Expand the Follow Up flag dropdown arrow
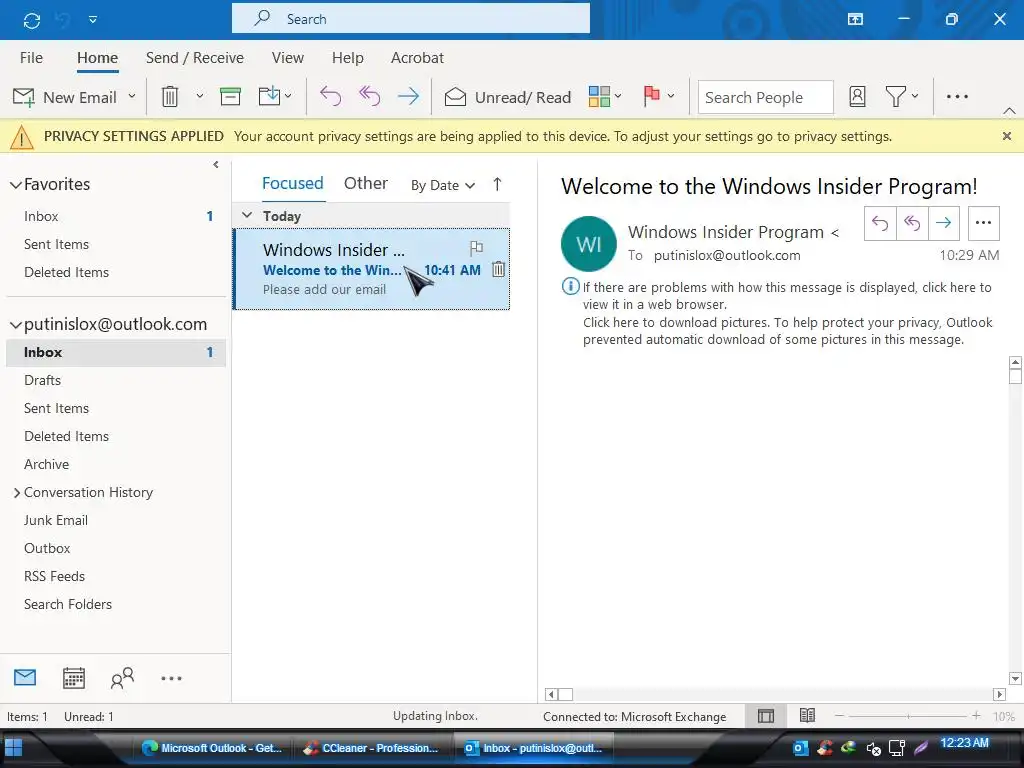Viewport: 1024px width, 768px height. [671, 96]
